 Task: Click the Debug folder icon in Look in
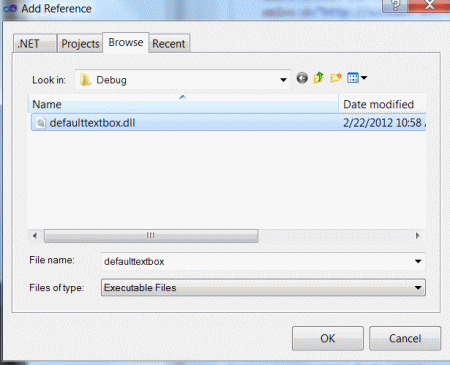click(x=85, y=80)
